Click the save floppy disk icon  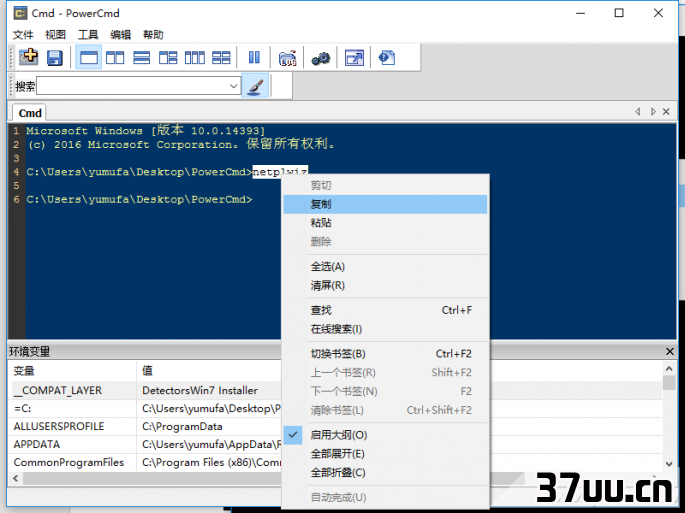coord(55,58)
